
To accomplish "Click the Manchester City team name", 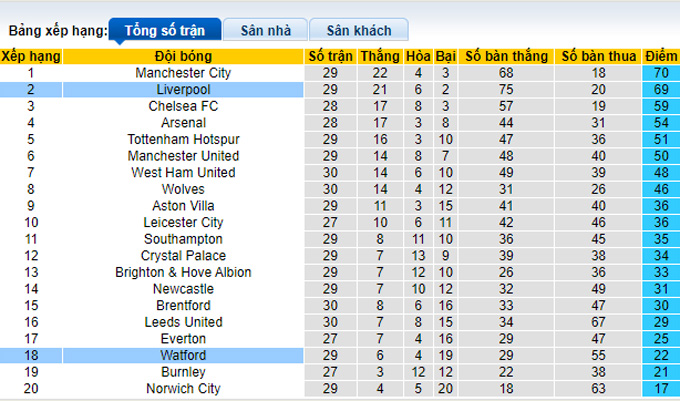I will [184, 73].
